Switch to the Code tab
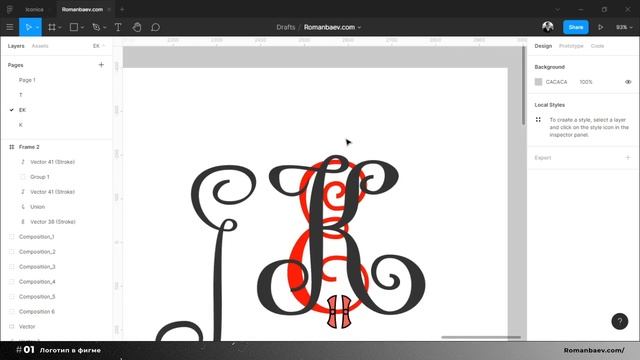Viewport: 640px width, 360px height. pyautogui.click(x=597, y=46)
